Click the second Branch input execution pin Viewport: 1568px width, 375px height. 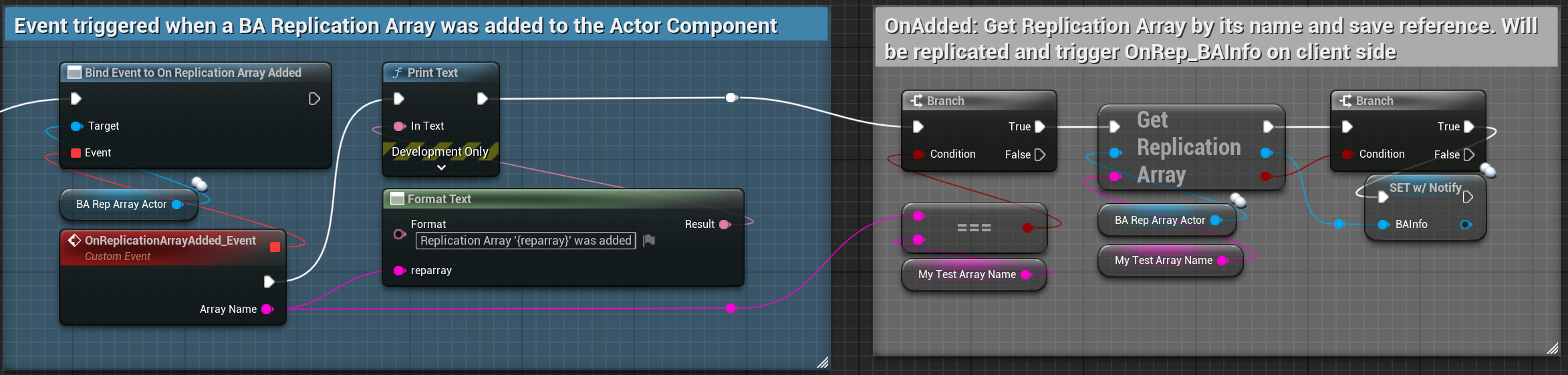tap(1347, 127)
